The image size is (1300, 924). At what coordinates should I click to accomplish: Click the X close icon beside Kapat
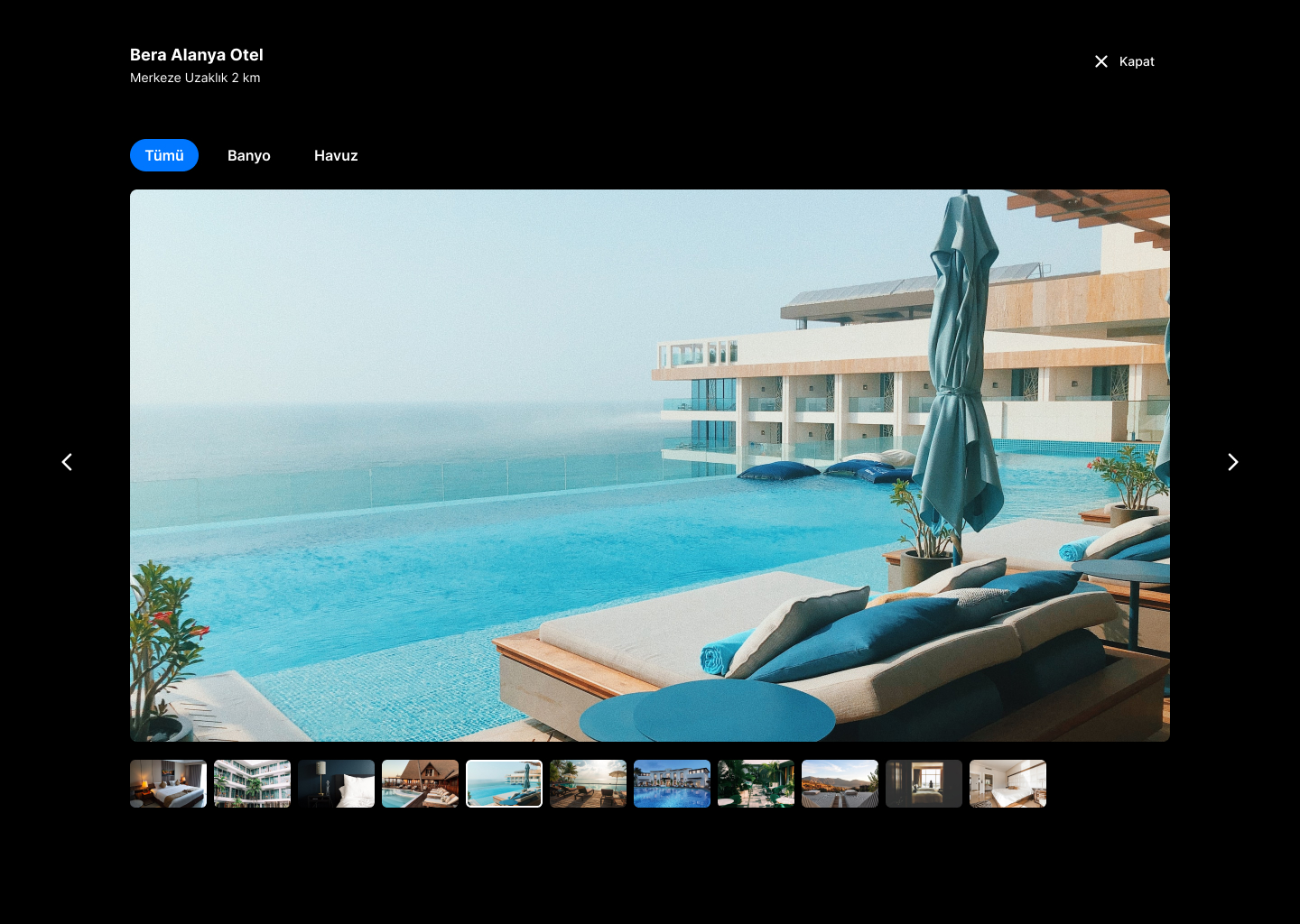pos(1101,61)
